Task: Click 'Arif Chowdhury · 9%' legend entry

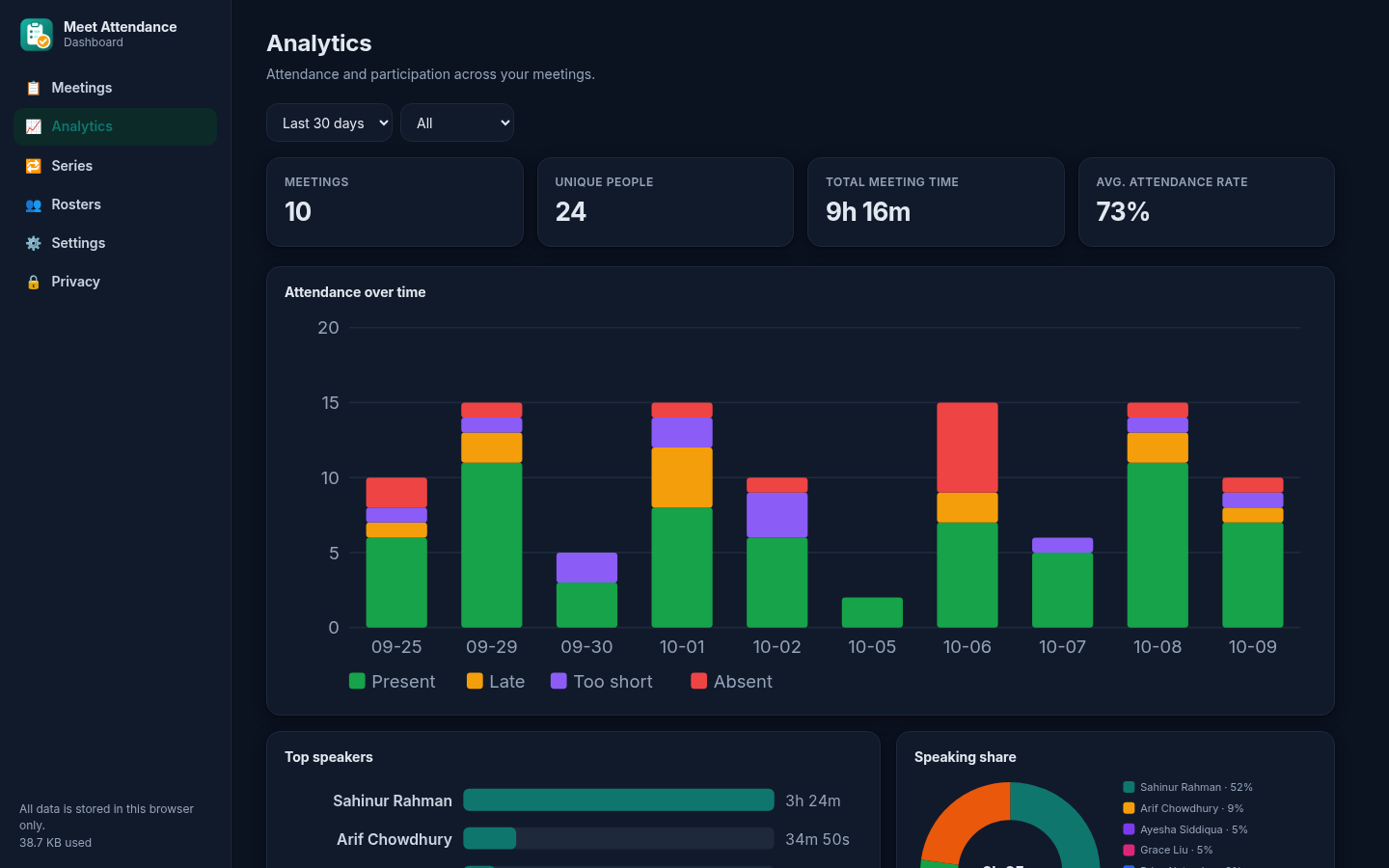Action: coord(1184,808)
